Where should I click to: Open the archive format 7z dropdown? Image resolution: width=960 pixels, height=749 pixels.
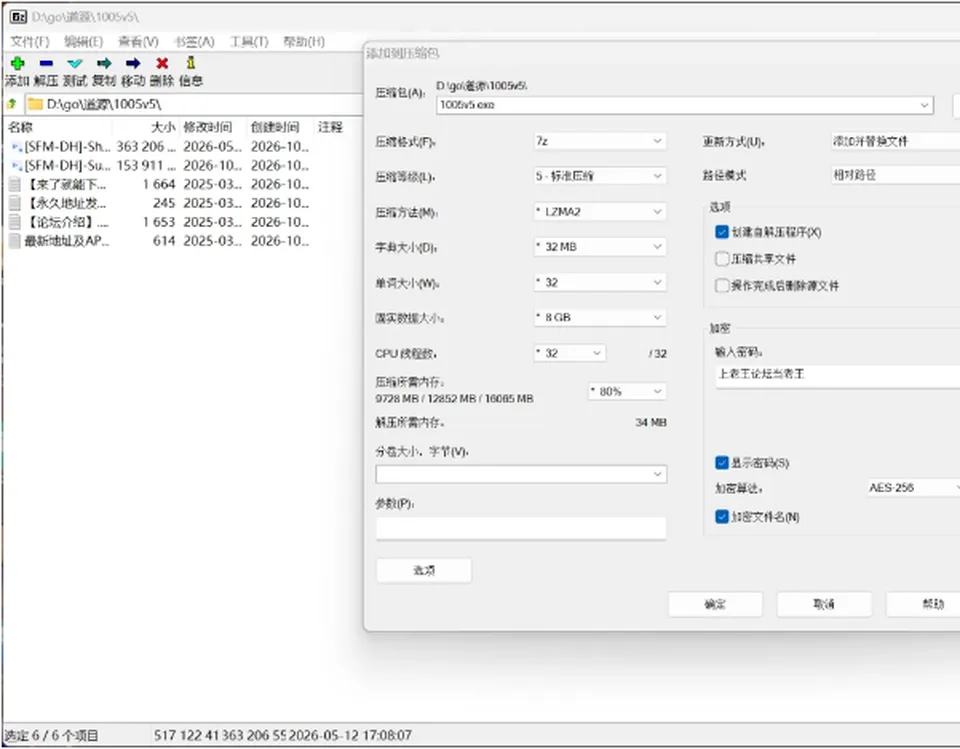coord(599,141)
